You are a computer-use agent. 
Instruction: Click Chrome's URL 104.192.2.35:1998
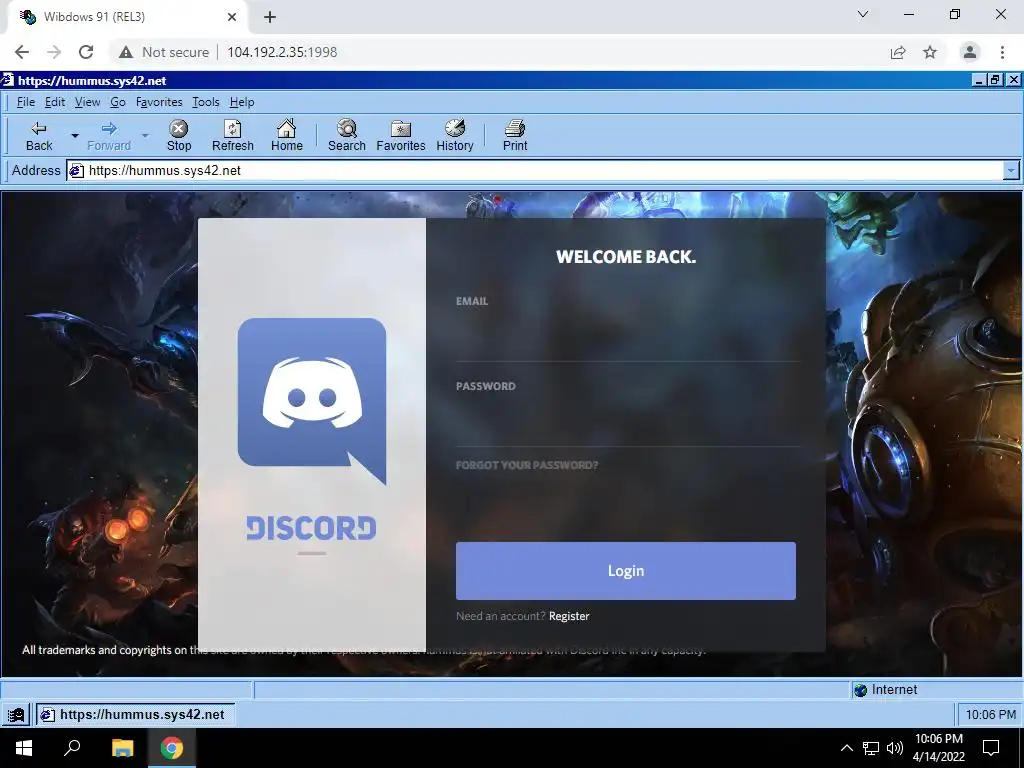coord(282,52)
